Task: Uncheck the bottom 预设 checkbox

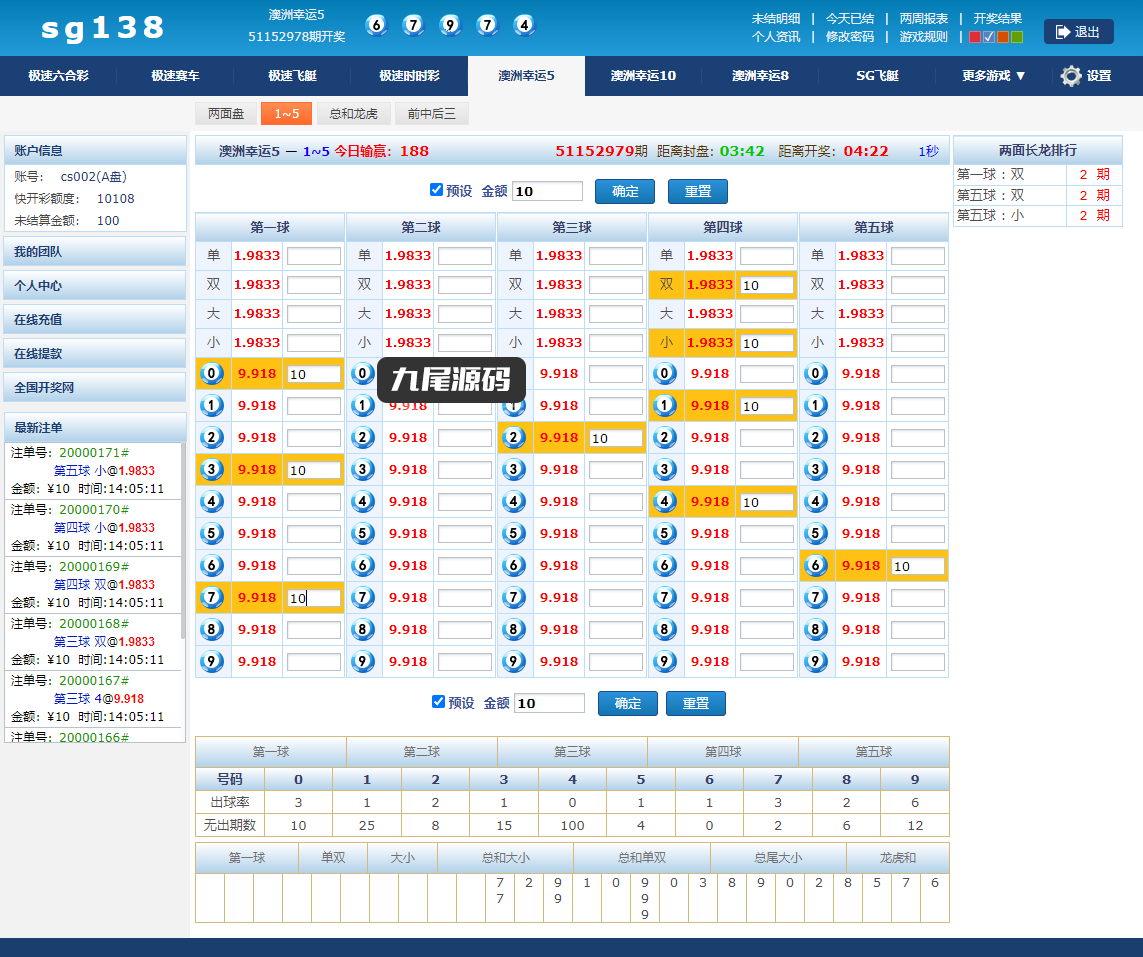Action: 438,701
